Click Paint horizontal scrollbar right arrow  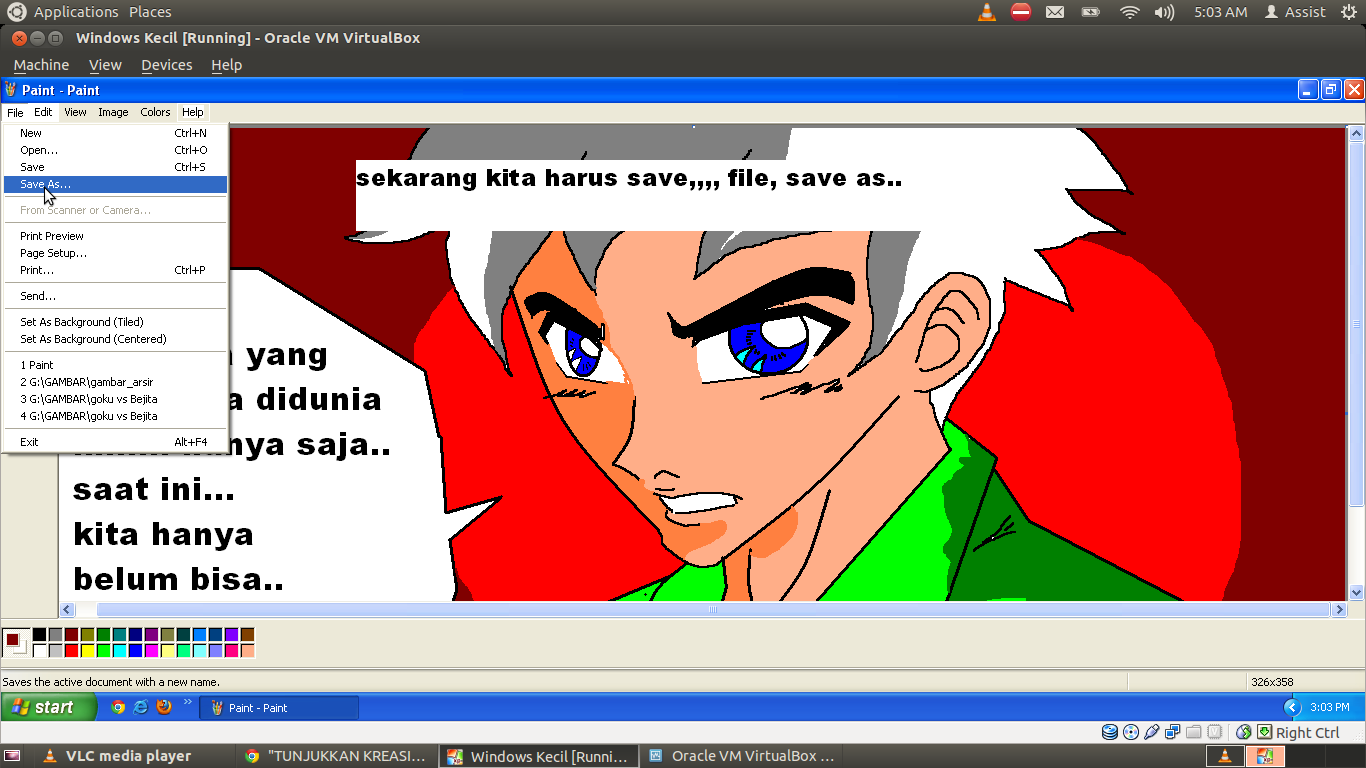(x=1339, y=609)
